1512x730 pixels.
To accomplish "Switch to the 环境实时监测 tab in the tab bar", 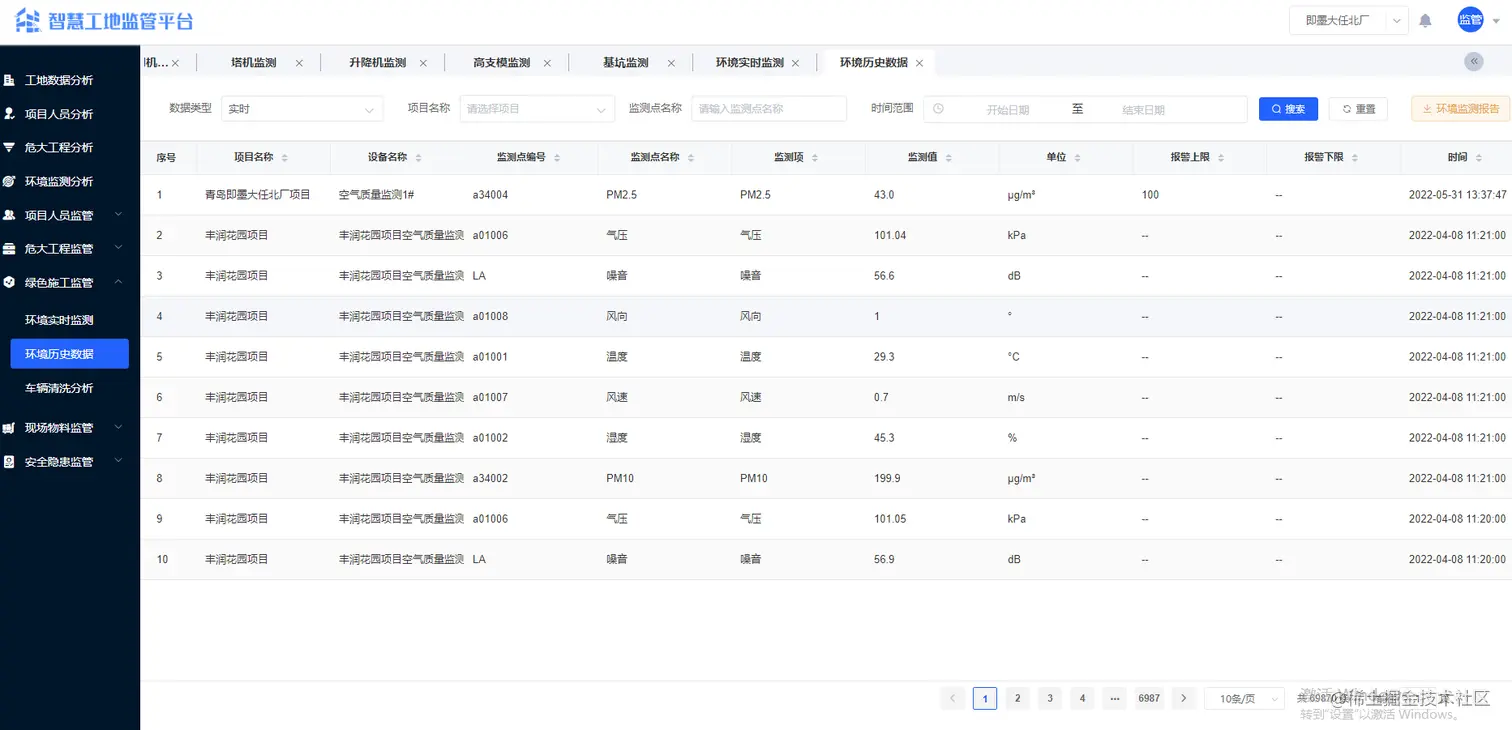I will click(x=750, y=63).
